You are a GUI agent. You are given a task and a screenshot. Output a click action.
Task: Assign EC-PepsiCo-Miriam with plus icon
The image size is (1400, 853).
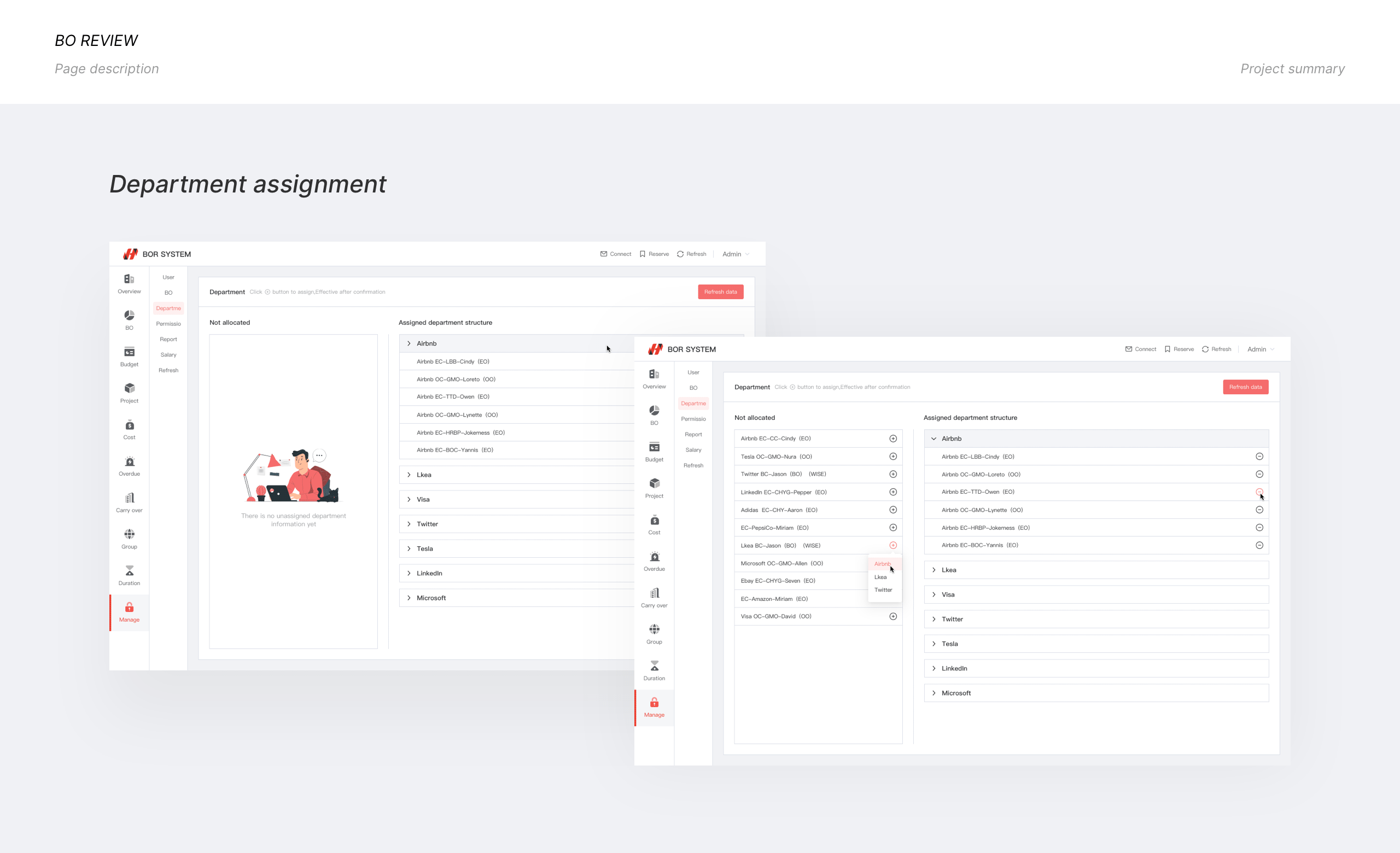tap(892, 528)
